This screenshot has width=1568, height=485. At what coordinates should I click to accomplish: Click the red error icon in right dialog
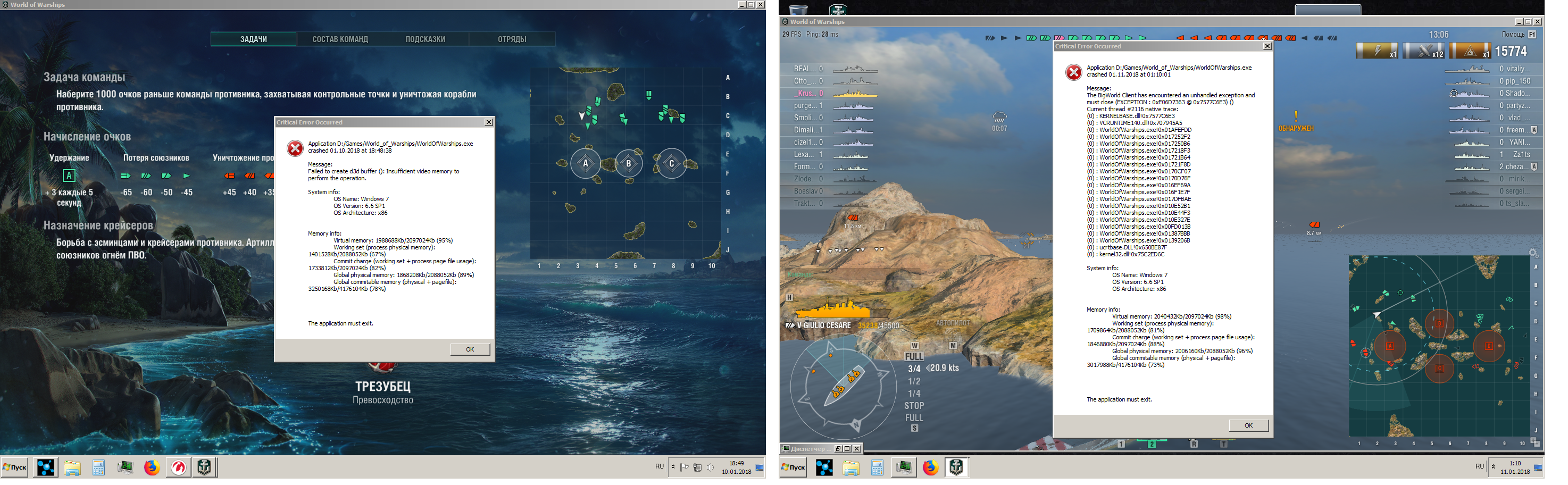[x=1074, y=72]
